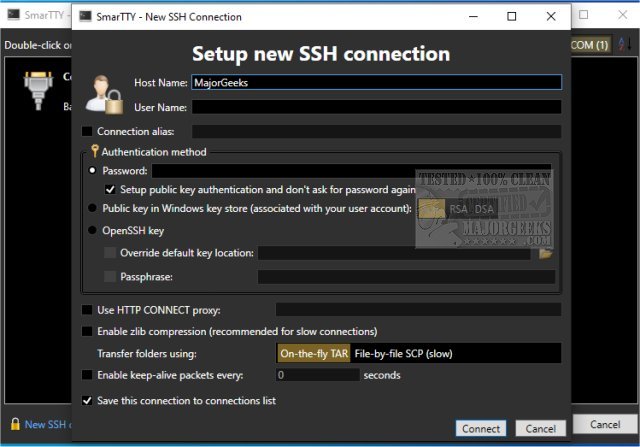Maximize the New SSH Connection dialog

click(511, 16)
